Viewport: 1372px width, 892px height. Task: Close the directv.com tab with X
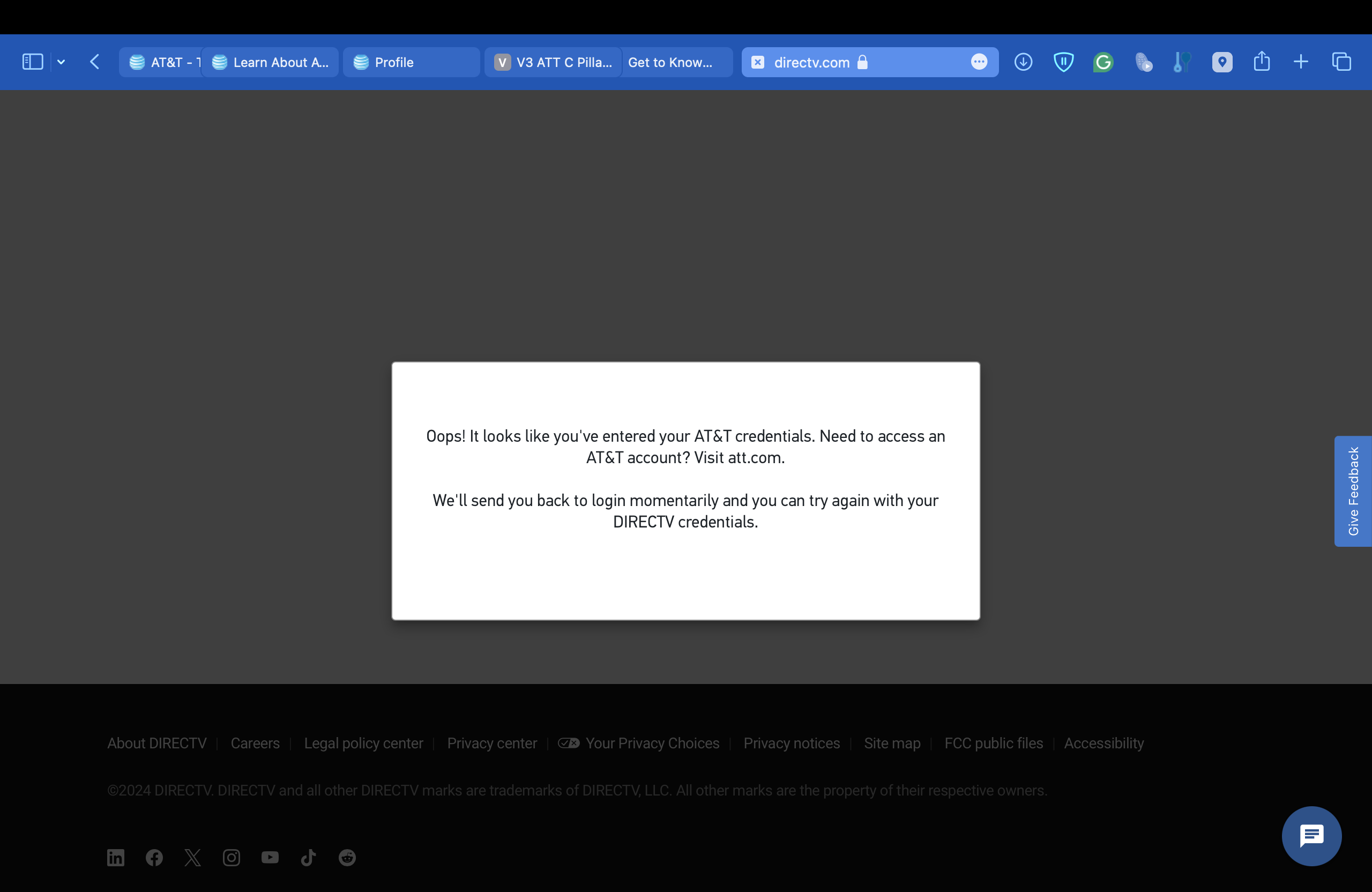click(x=757, y=62)
